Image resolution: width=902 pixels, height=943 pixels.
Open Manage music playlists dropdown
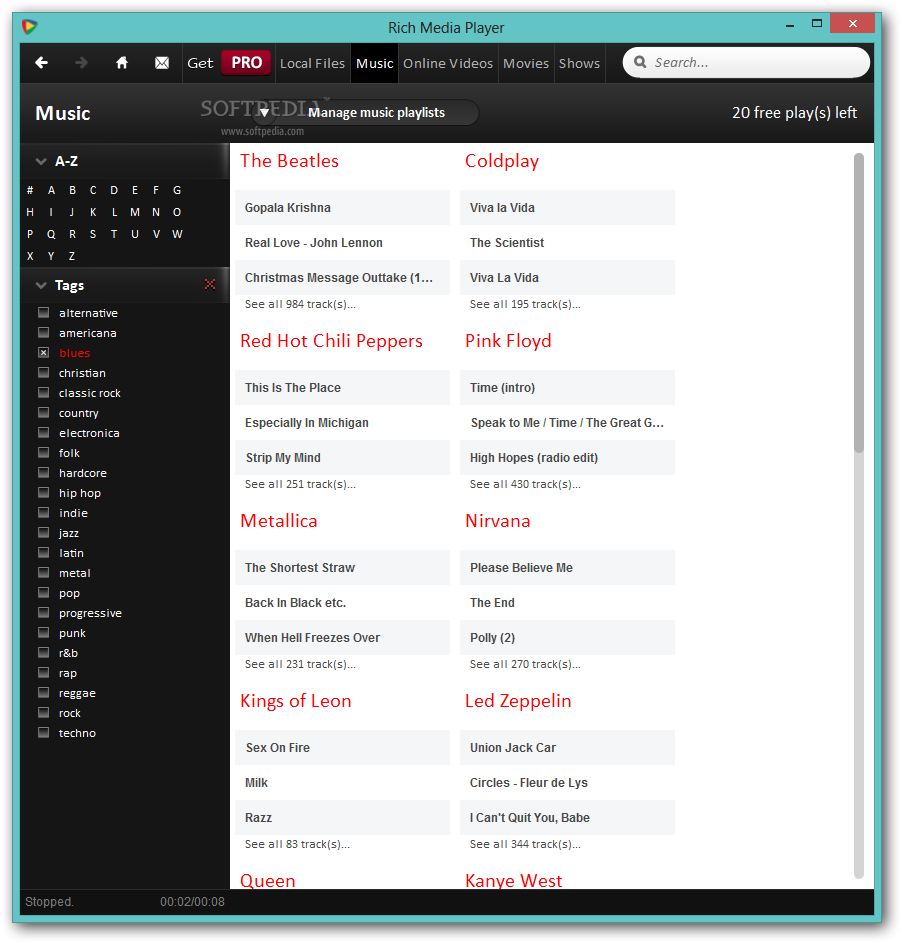click(x=366, y=112)
